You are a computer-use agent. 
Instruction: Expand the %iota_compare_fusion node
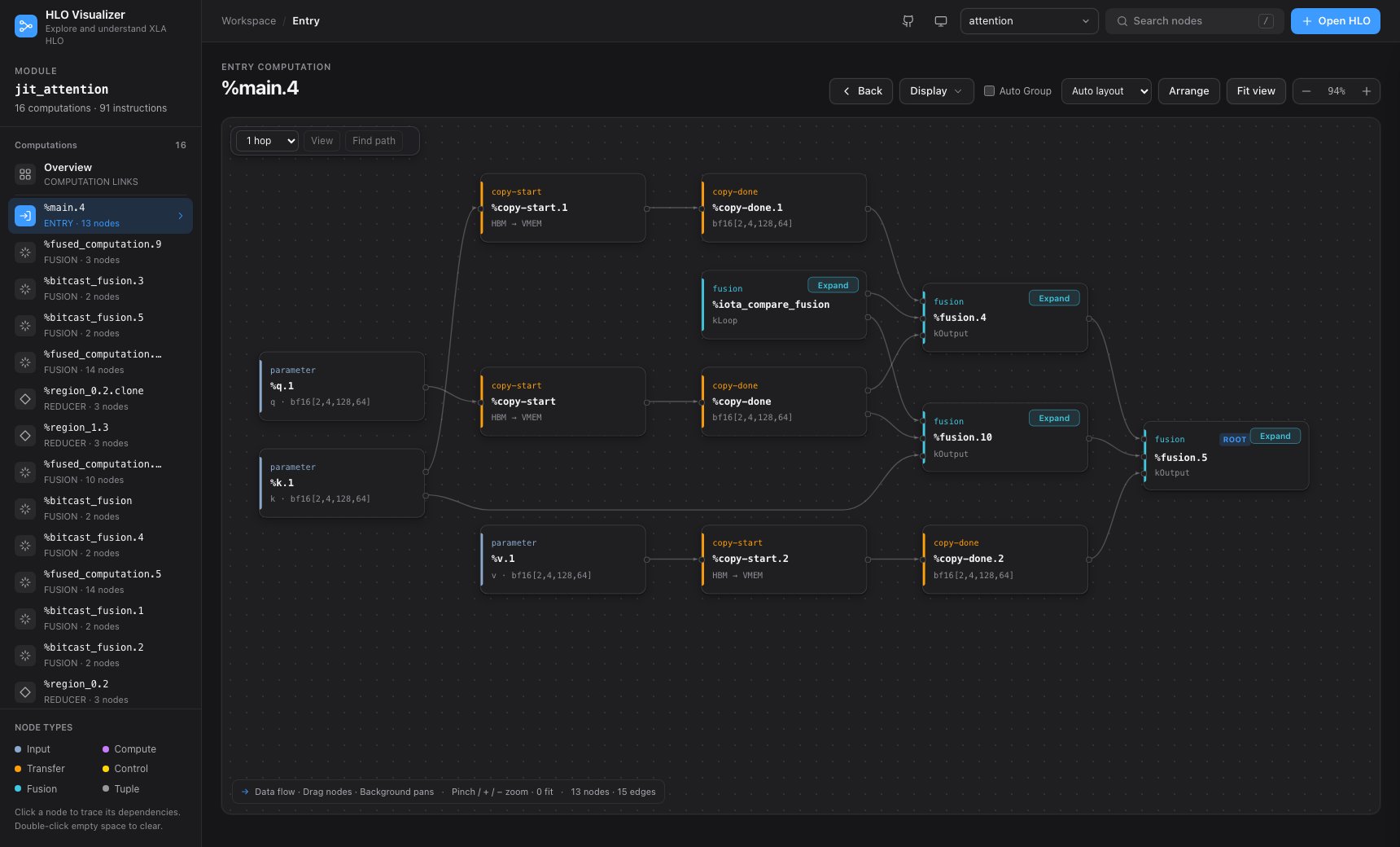(x=833, y=285)
